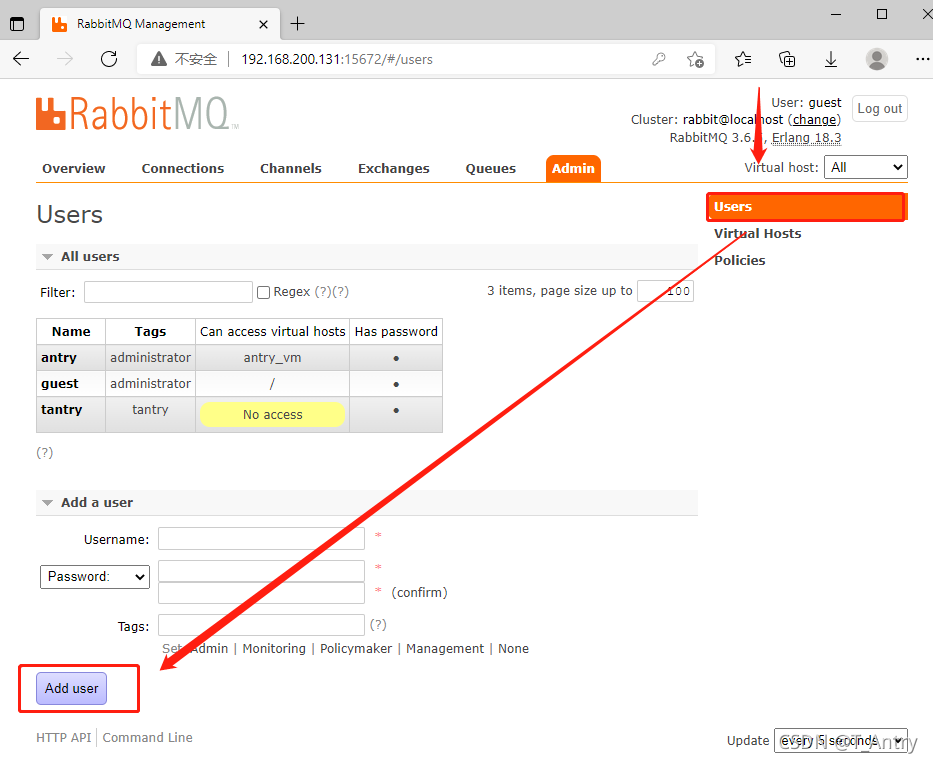The image size is (933, 763).
Task: Select Users in admin sidebar
Action: [x=806, y=207]
